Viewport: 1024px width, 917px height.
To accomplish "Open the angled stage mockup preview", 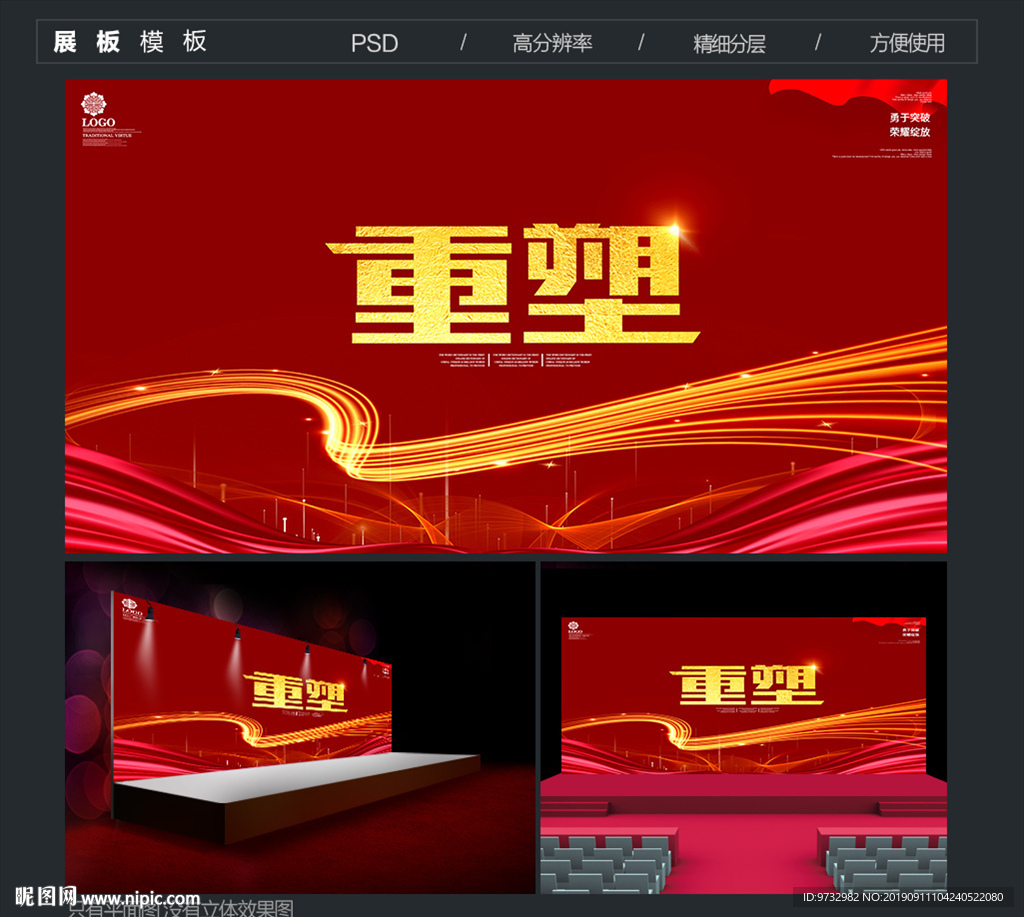I will coord(300,727).
